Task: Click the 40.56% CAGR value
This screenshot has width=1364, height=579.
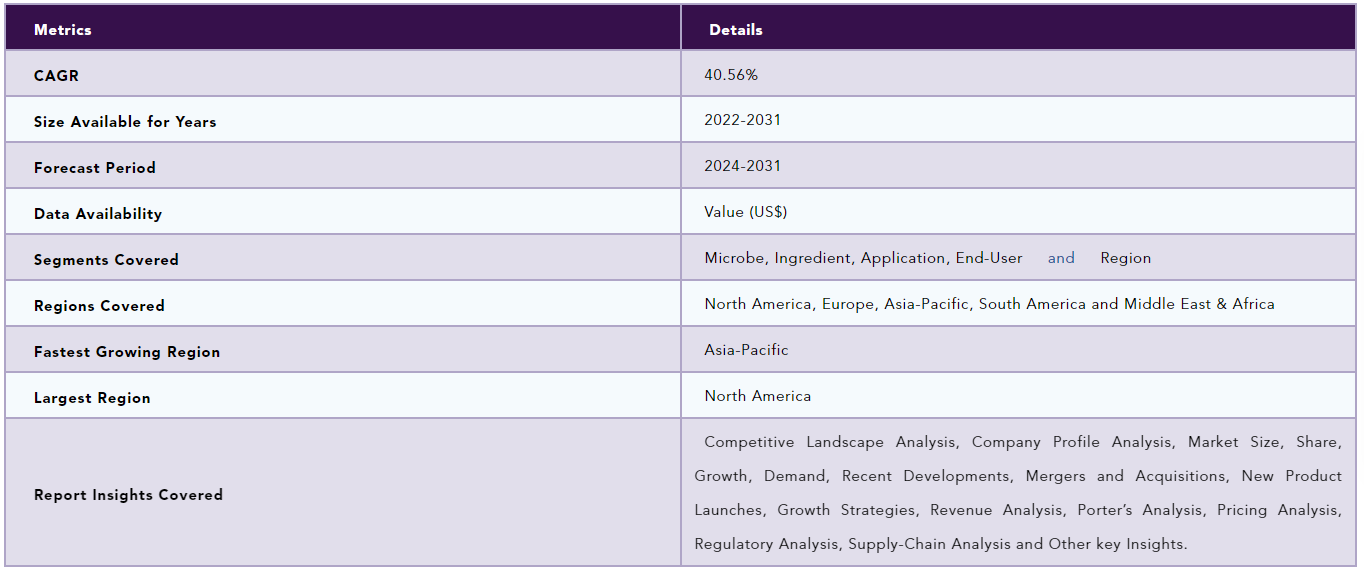Action: (731, 75)
